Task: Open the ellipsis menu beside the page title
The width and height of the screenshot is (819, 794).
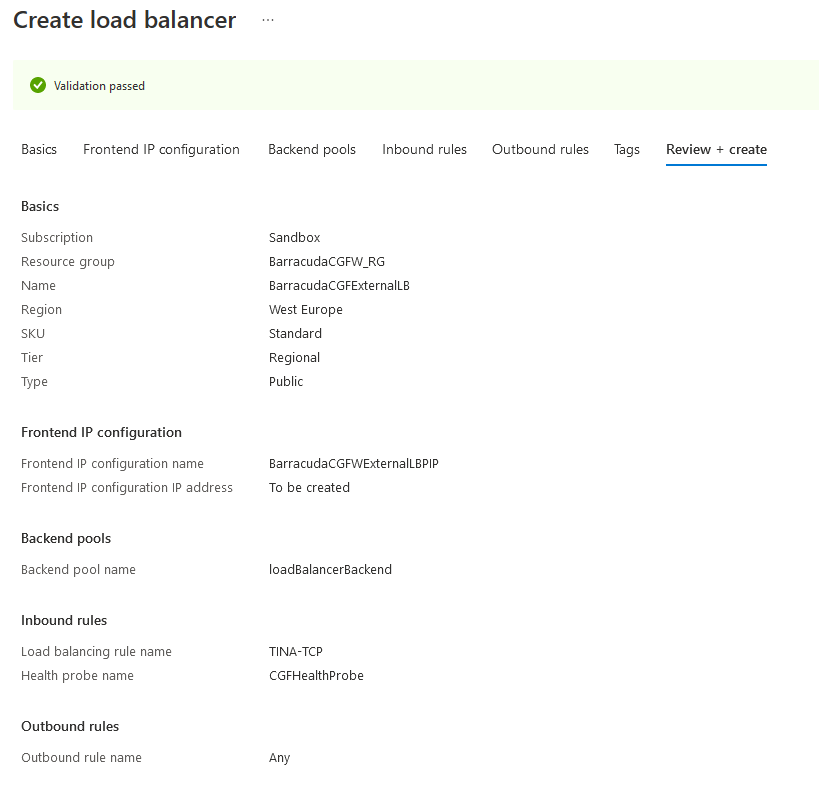Action: (266, 19)
